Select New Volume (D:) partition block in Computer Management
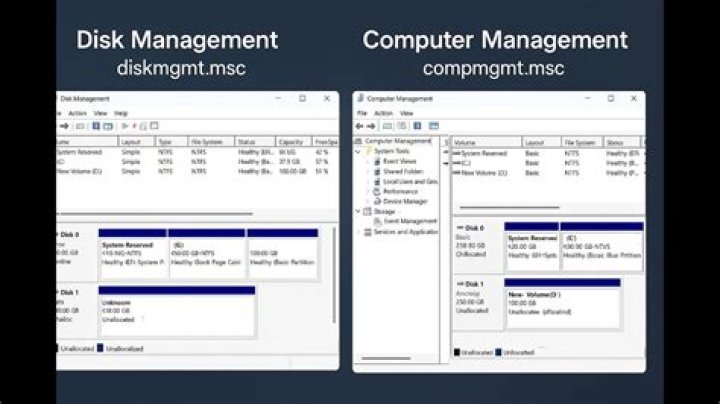This screenshot has height=404, width=720. pos(562,303)
